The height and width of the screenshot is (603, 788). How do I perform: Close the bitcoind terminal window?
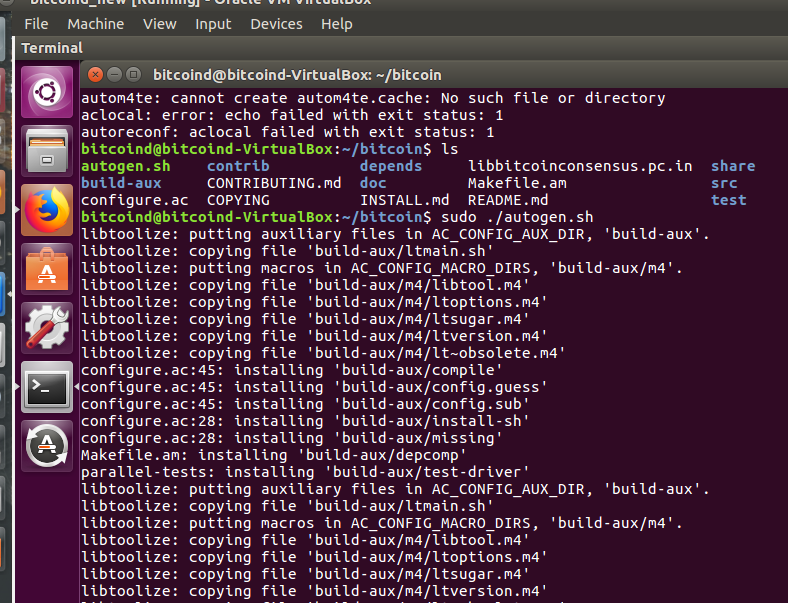point(95,75)
